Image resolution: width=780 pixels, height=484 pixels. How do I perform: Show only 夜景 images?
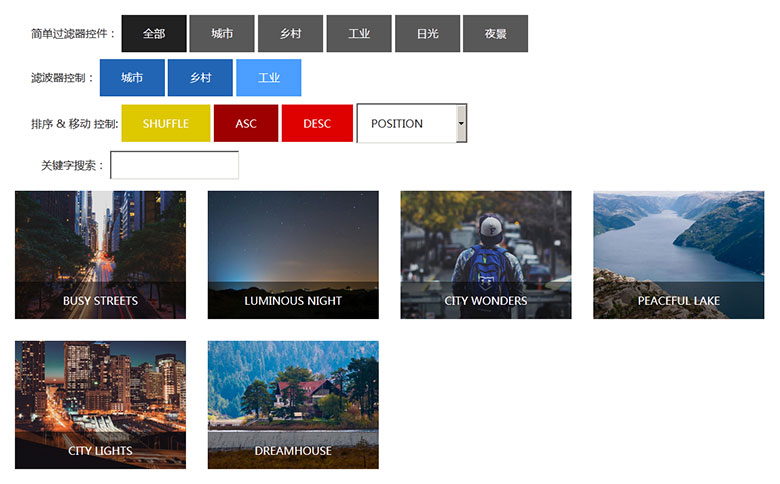[x=495, y=34]
